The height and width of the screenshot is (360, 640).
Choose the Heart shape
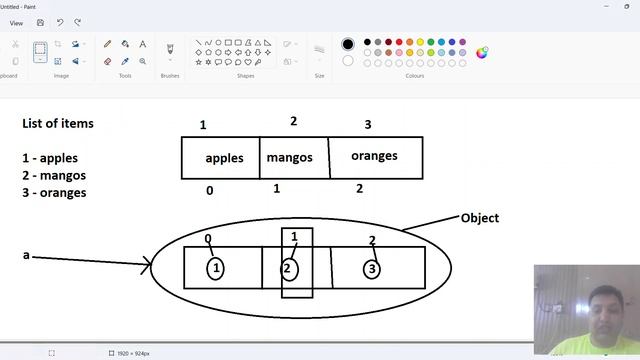coord(248,62)
